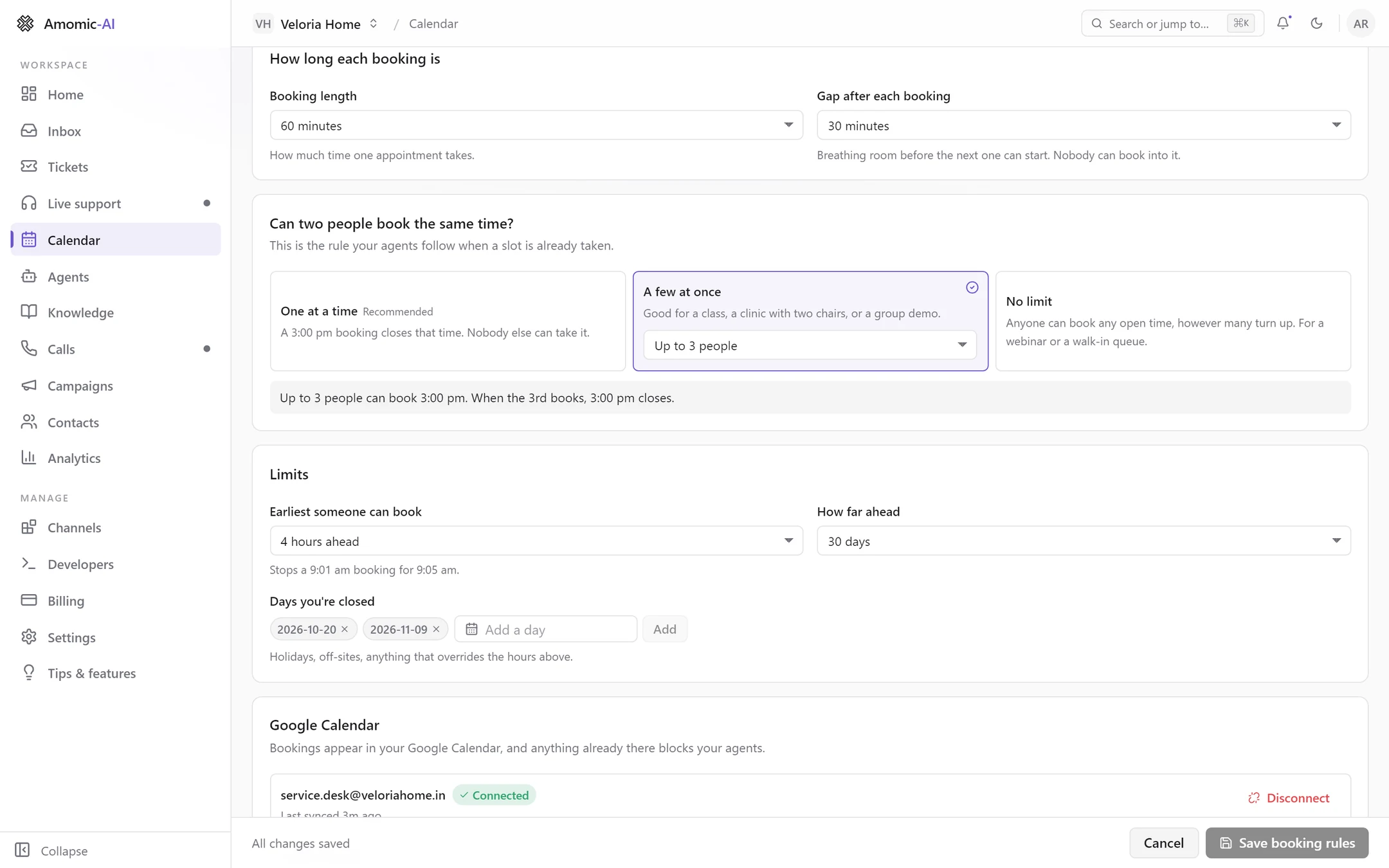Open notifications bell
The image size is (1389, 868).
(x=1283, y=23)
